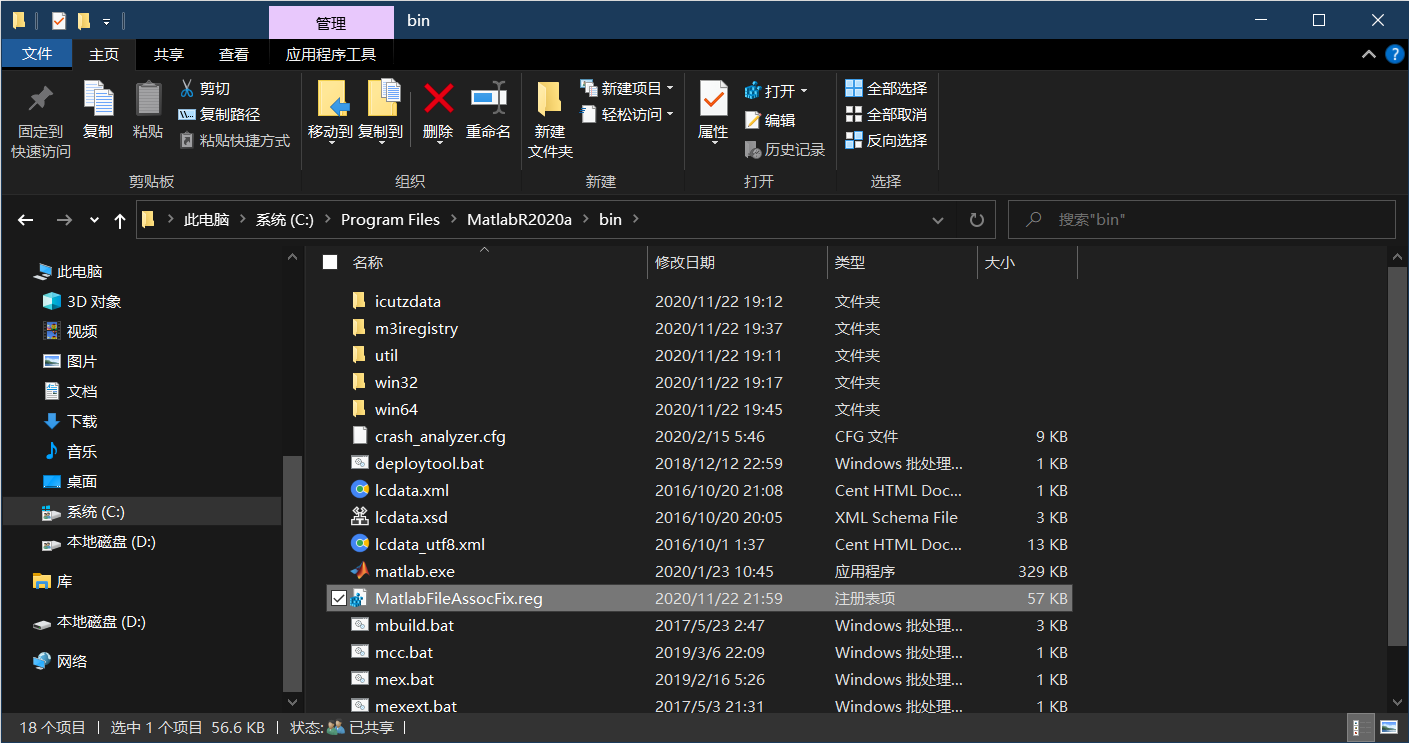1409x743 pixels.
Task: Select 网络 in navigation pane
Action: click(72, 661)
